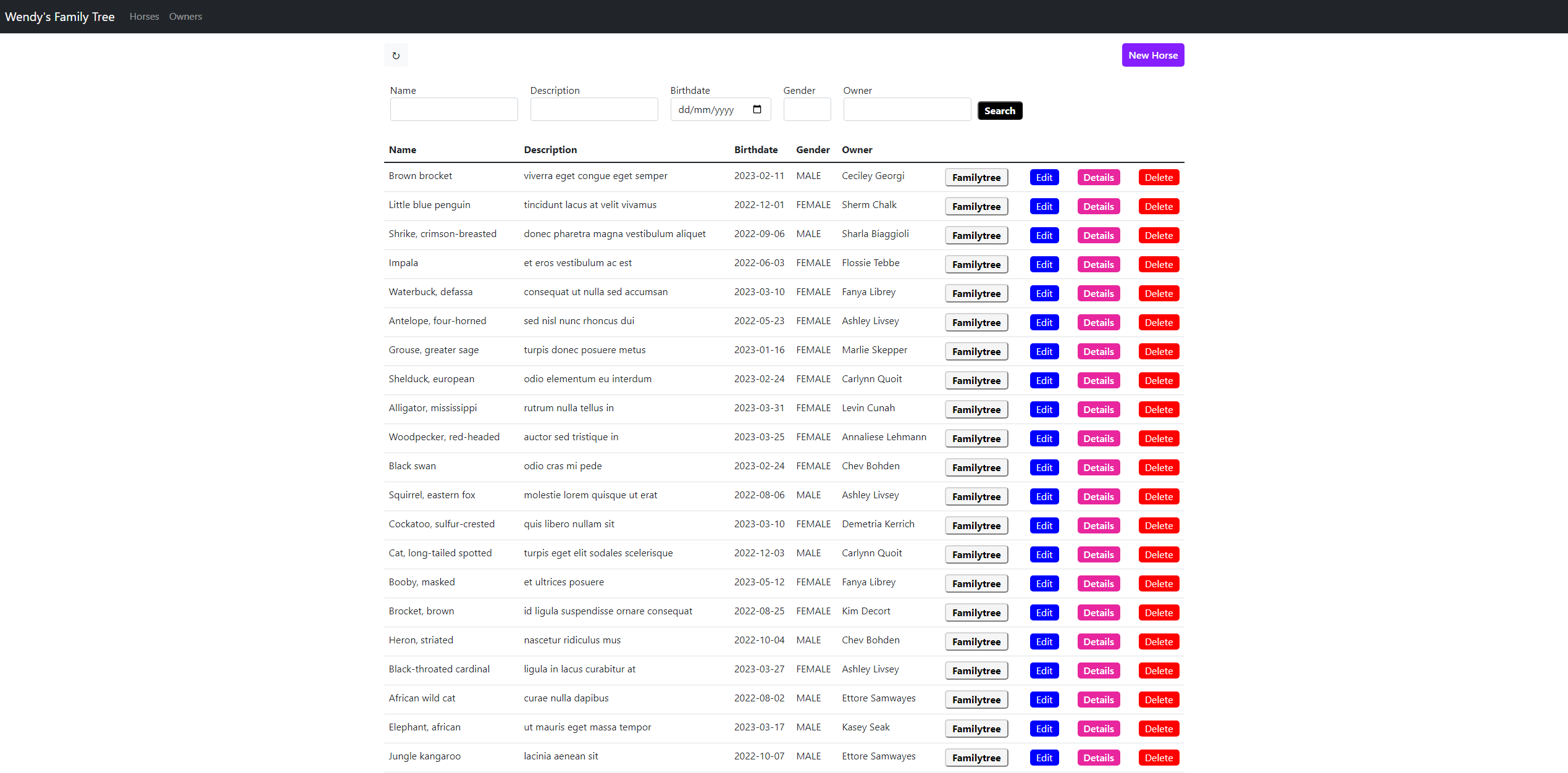
Task: Open the Horses navigation link
Action: point(144,17)
